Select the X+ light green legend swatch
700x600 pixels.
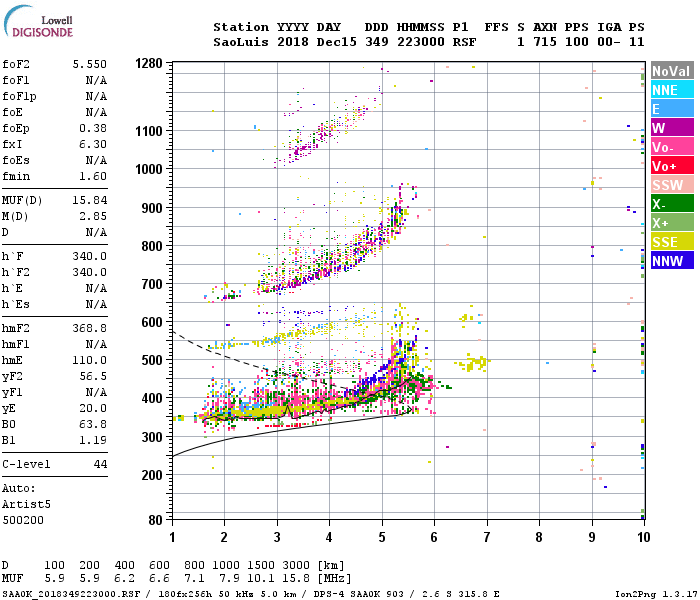coord(672,223)
